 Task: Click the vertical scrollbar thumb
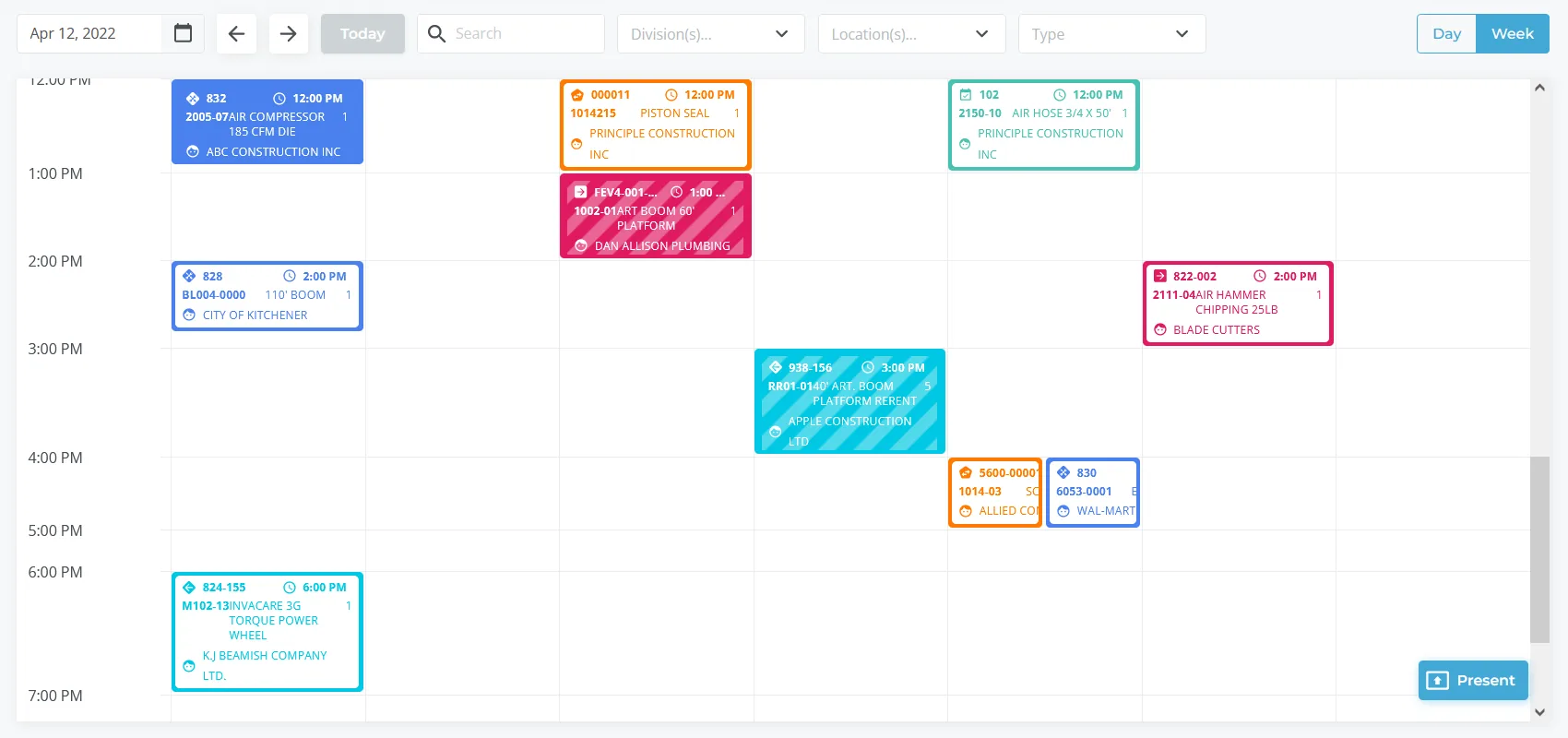tap(1538, 549)
